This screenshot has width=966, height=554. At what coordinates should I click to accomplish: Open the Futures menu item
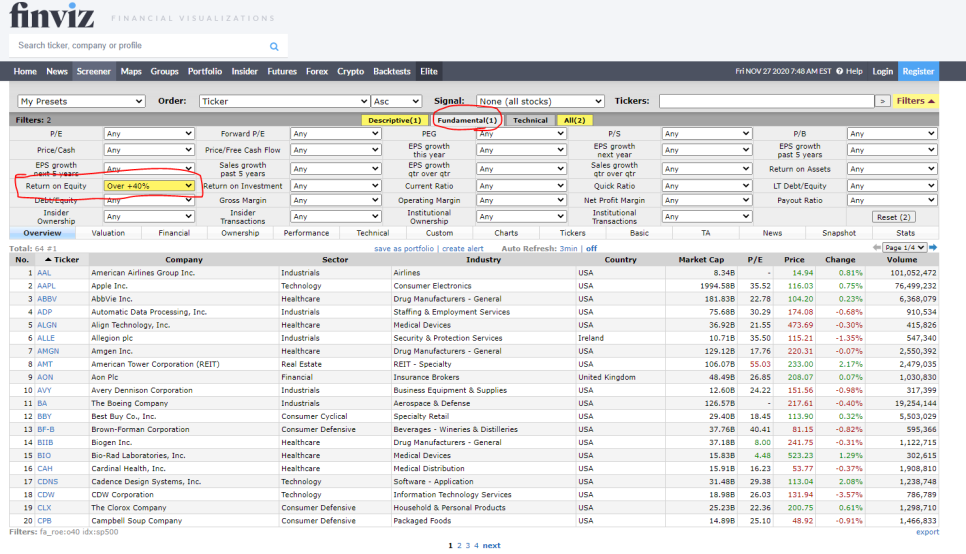coord(282,71)
